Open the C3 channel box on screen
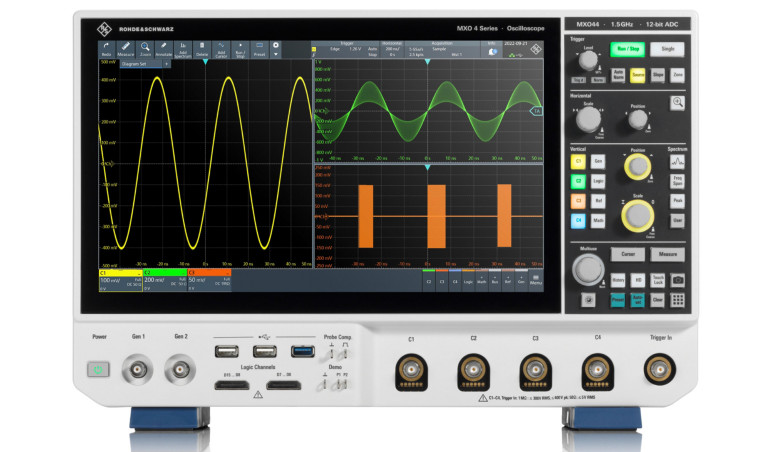The height and width of the screenshot is (452, 770). (209, 280)
